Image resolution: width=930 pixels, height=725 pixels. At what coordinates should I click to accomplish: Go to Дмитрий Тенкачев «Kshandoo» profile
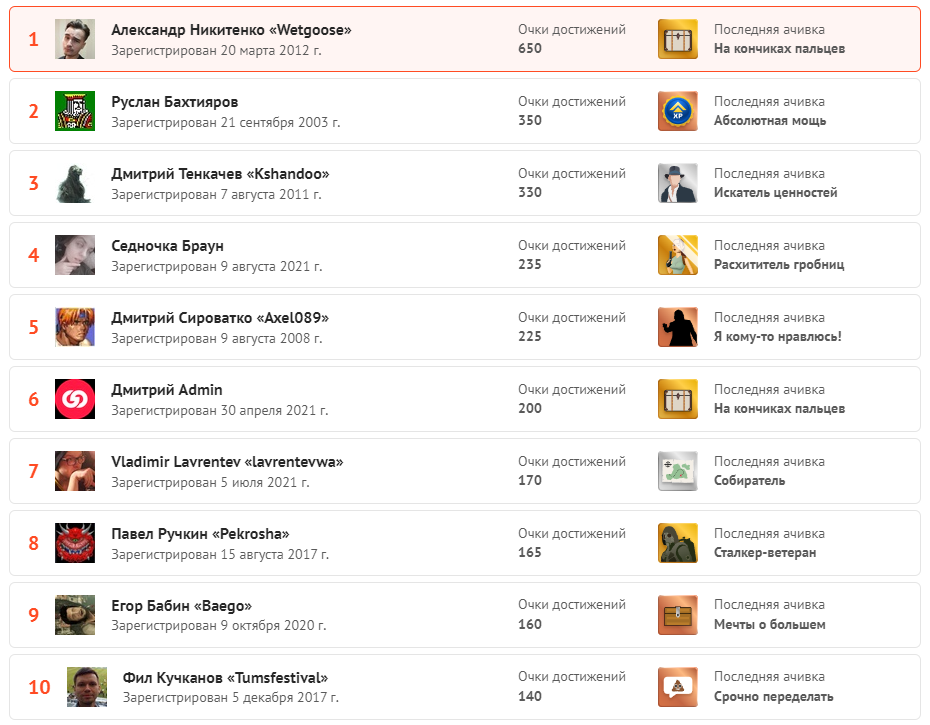(x=221, y=174)
